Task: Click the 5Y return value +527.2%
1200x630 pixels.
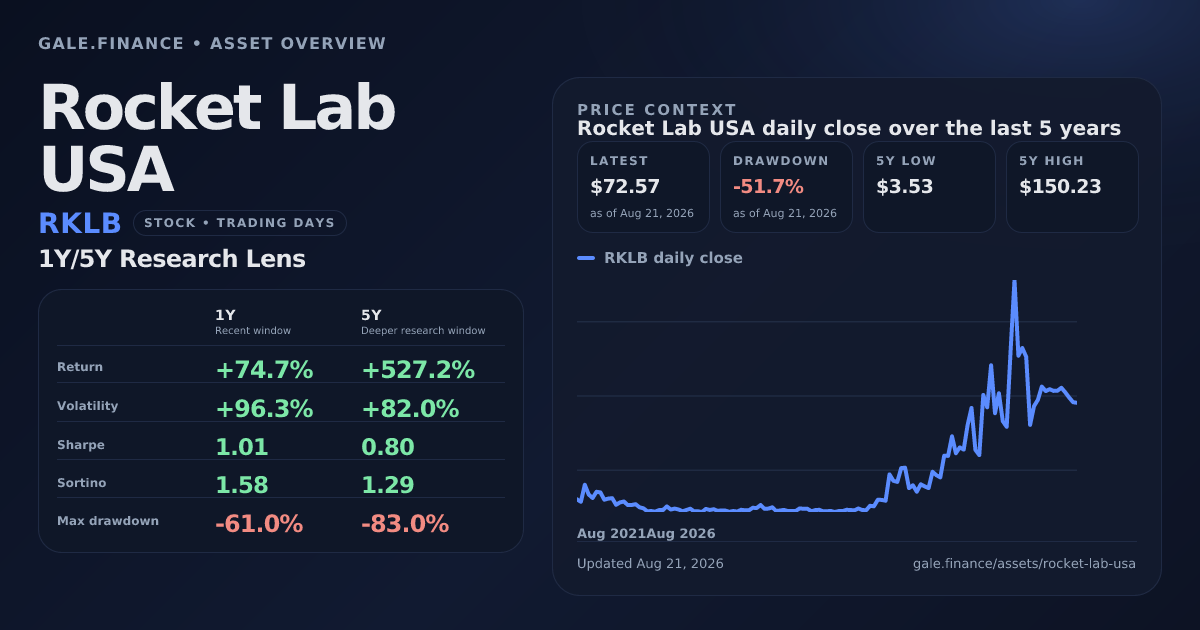Action: tap(418, 370)
